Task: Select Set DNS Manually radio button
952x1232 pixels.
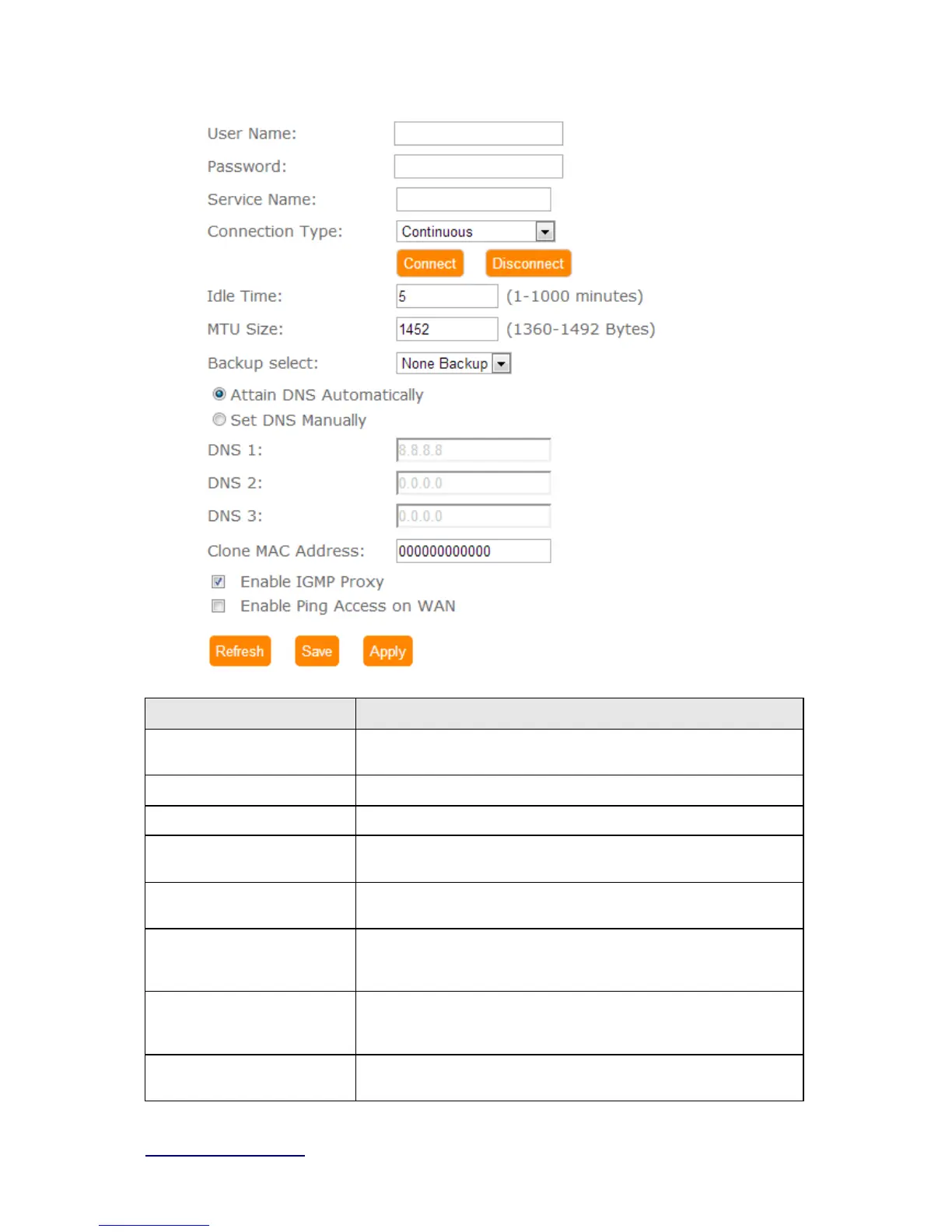Action: (219, 419)
